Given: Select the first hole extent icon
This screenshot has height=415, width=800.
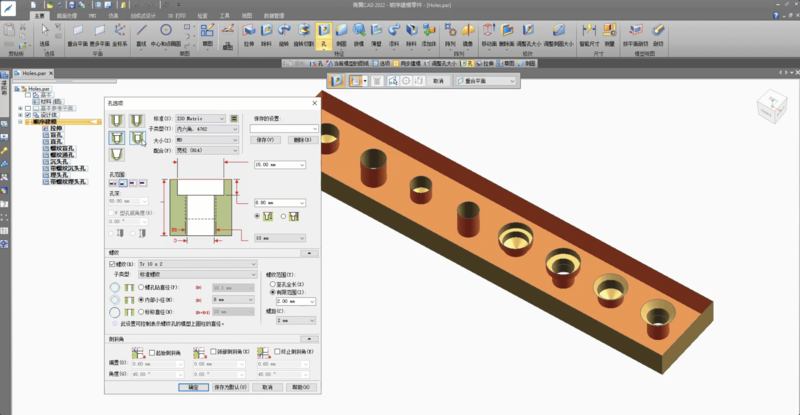Looking at the screenshot, I should click(114, 184).
